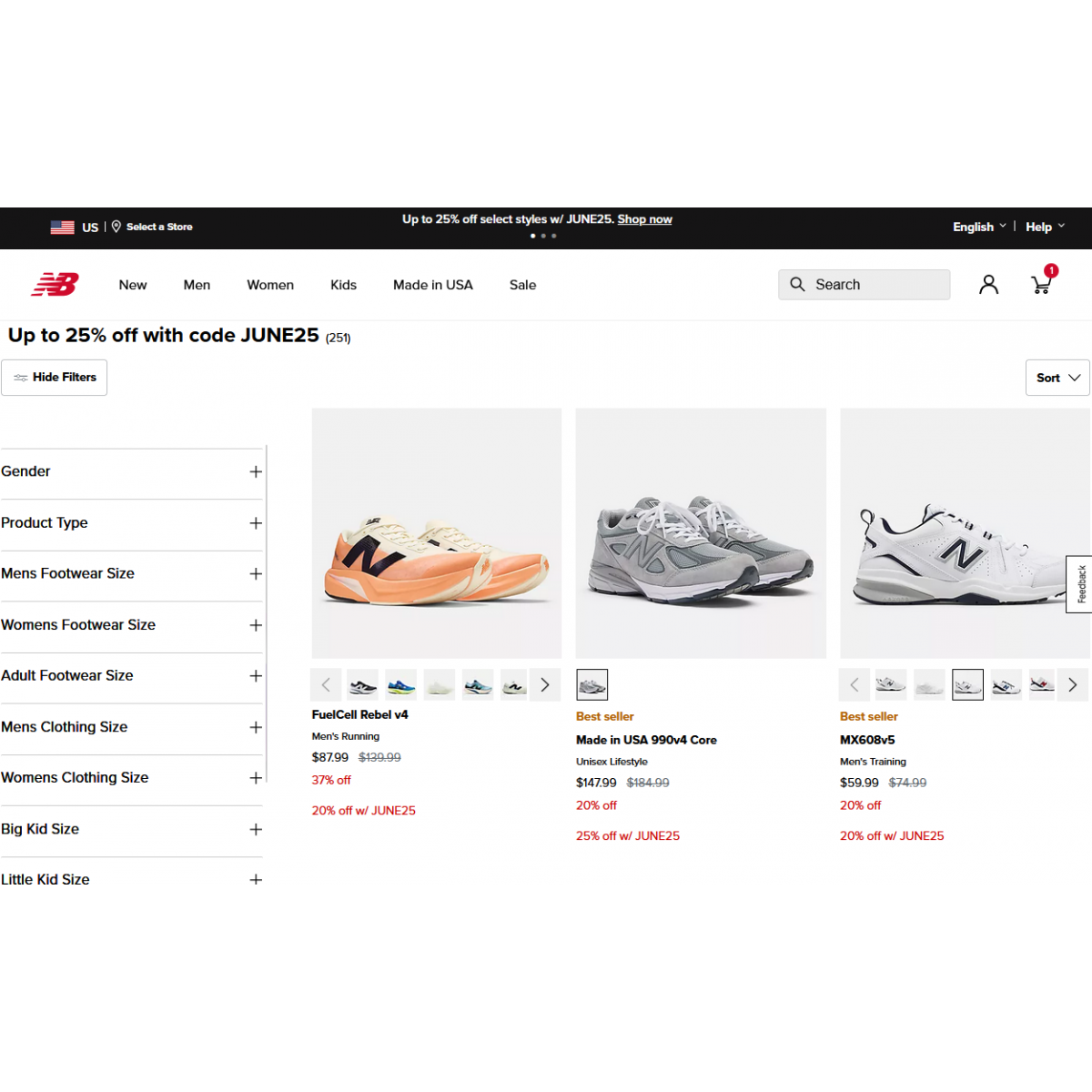Open the user account icon
This screenshot has height=1092, width=1092.
click(988, 285)
